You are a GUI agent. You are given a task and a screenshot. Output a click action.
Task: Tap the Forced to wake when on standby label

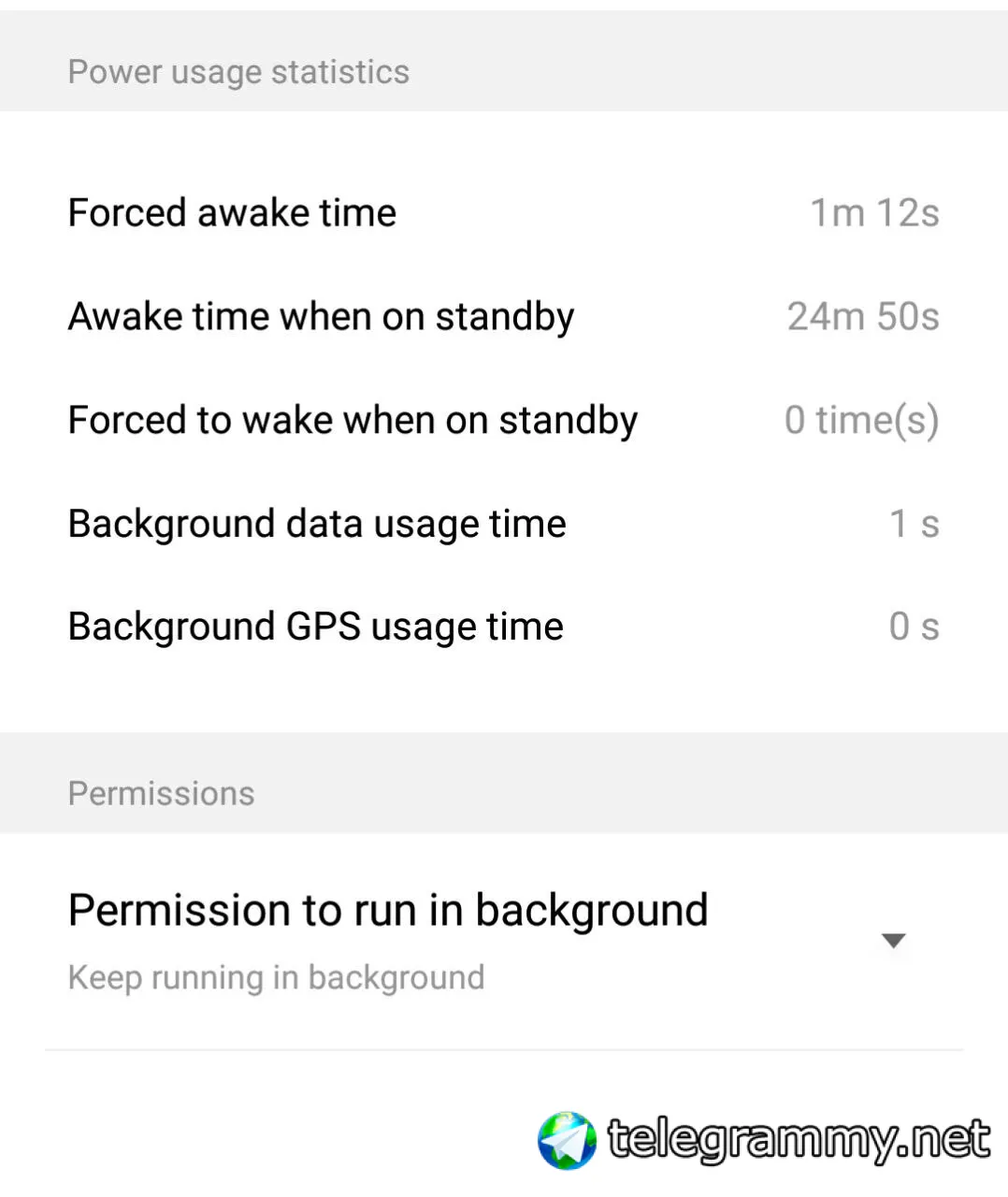pos(353,421)
